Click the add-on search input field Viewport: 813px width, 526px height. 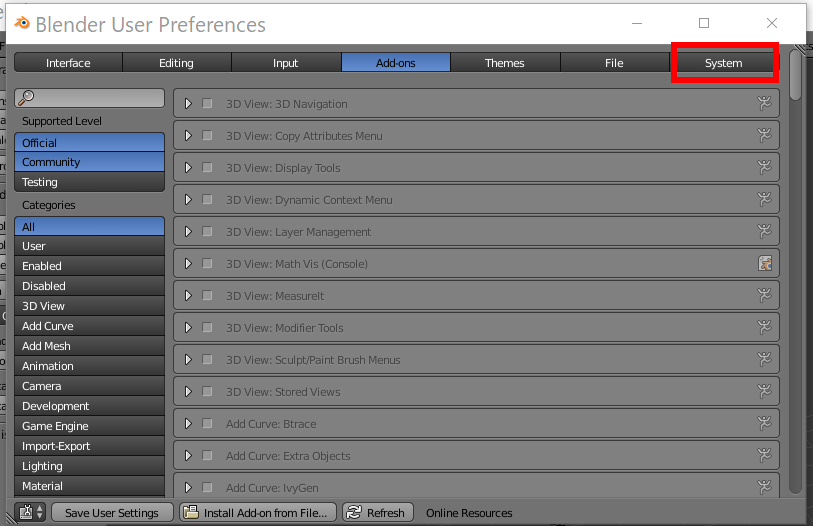click(x=90, y=98)
